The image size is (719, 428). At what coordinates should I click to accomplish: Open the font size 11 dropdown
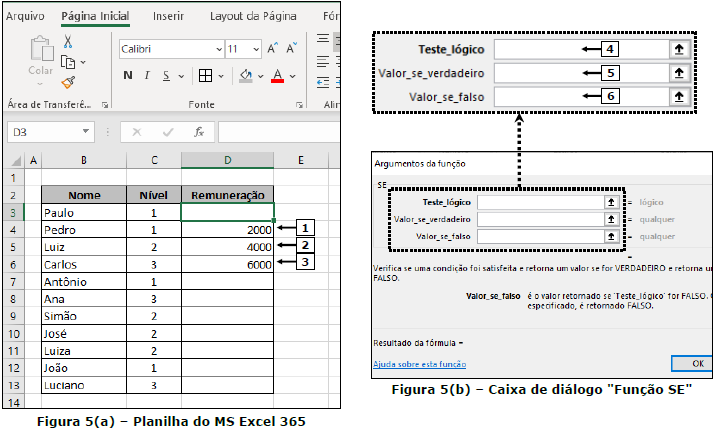click(256, 49)
